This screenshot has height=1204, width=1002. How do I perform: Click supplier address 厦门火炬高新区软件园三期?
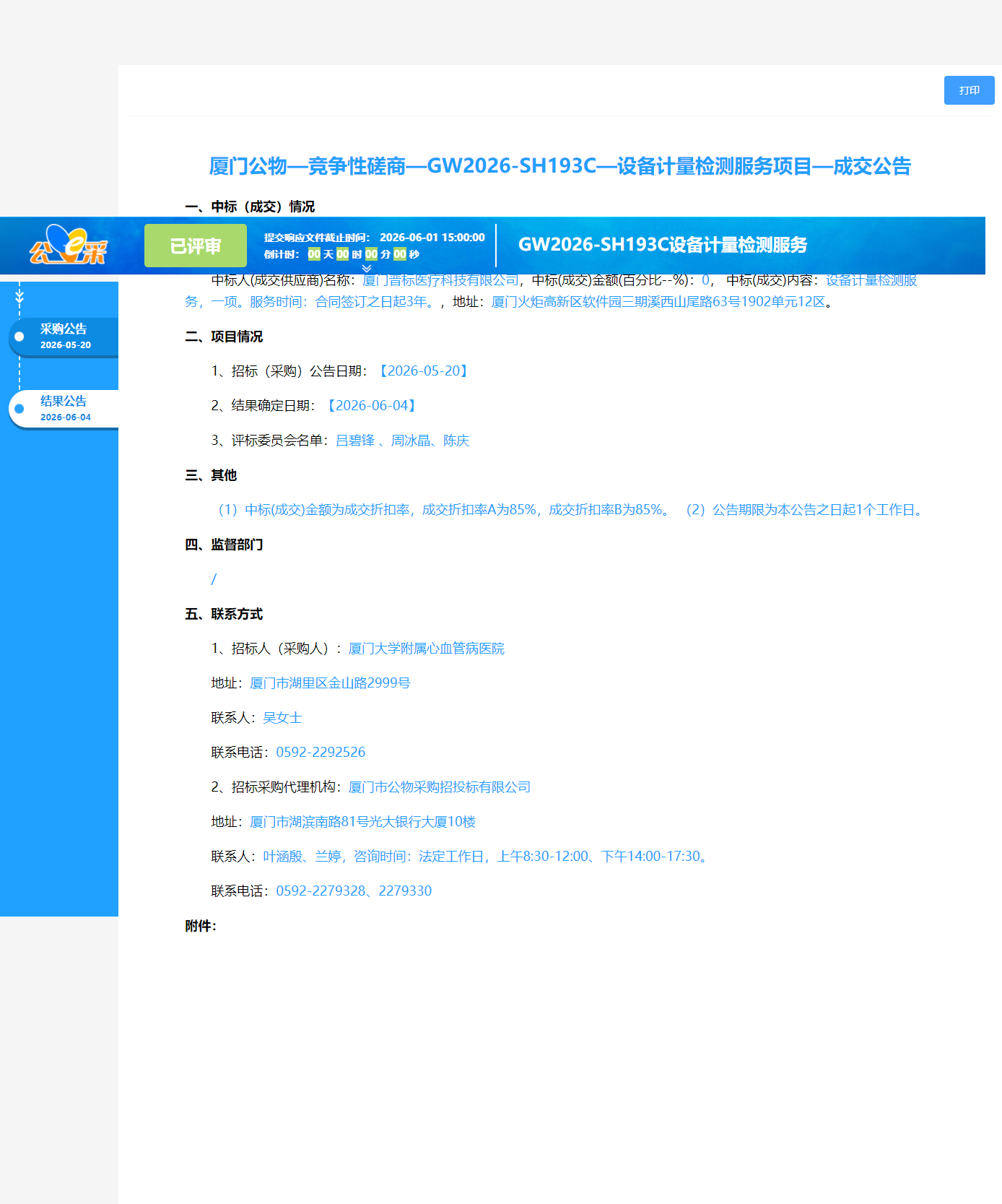(658, 302)
